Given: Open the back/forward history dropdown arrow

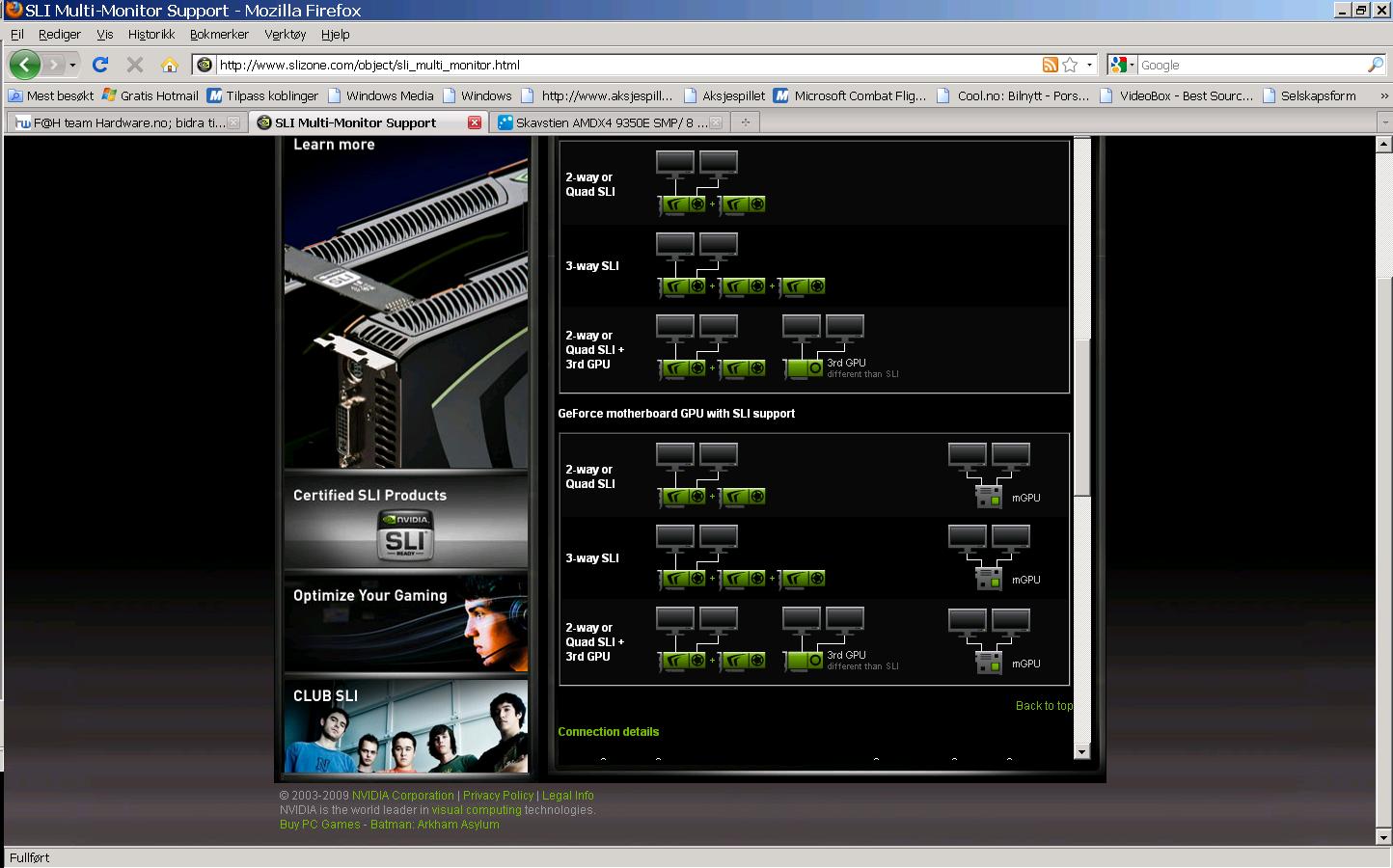Looking at the screenshot, I should coord(72,66).
